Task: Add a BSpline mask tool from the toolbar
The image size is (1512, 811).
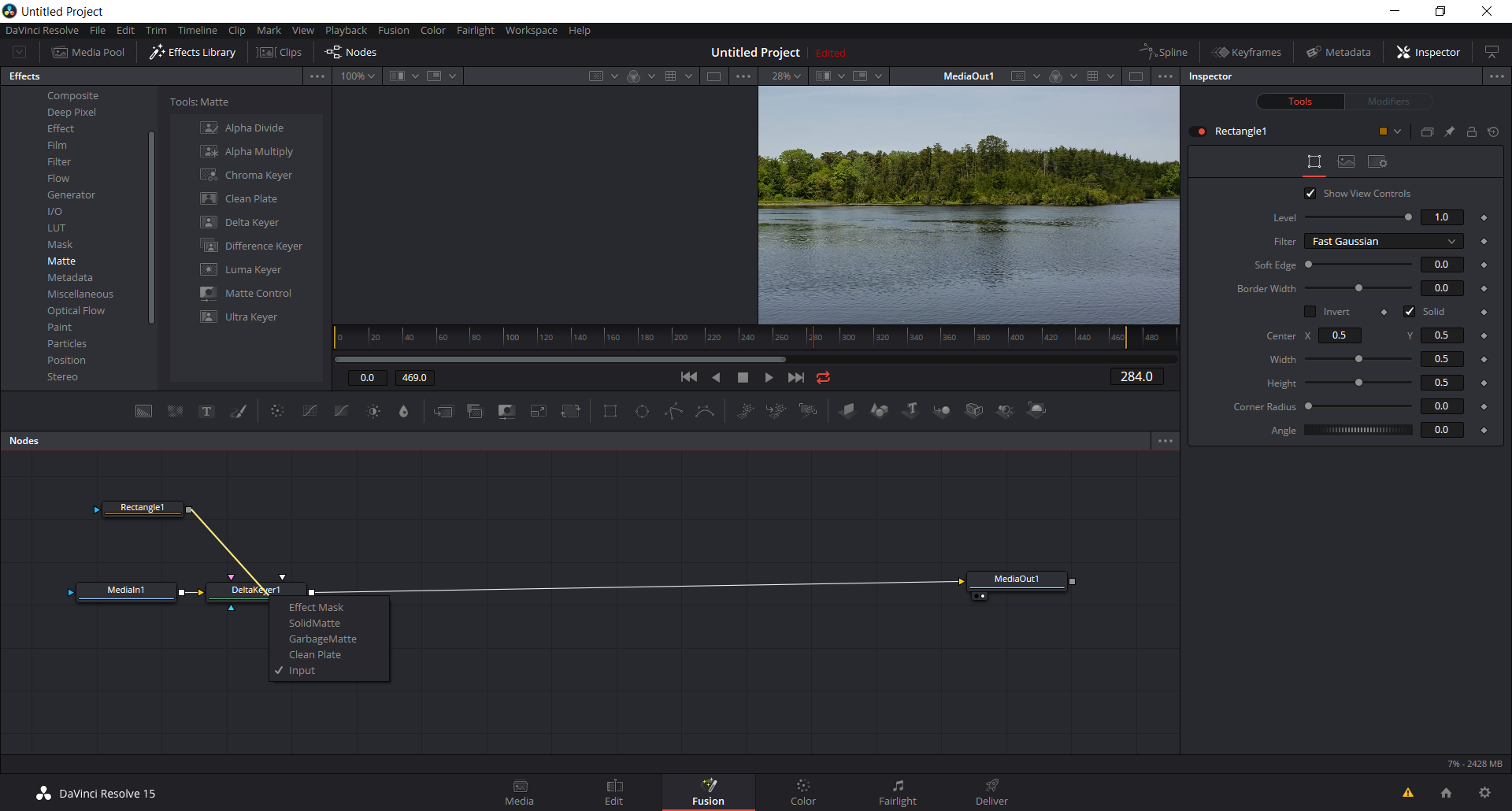Action: coord(705,411)
